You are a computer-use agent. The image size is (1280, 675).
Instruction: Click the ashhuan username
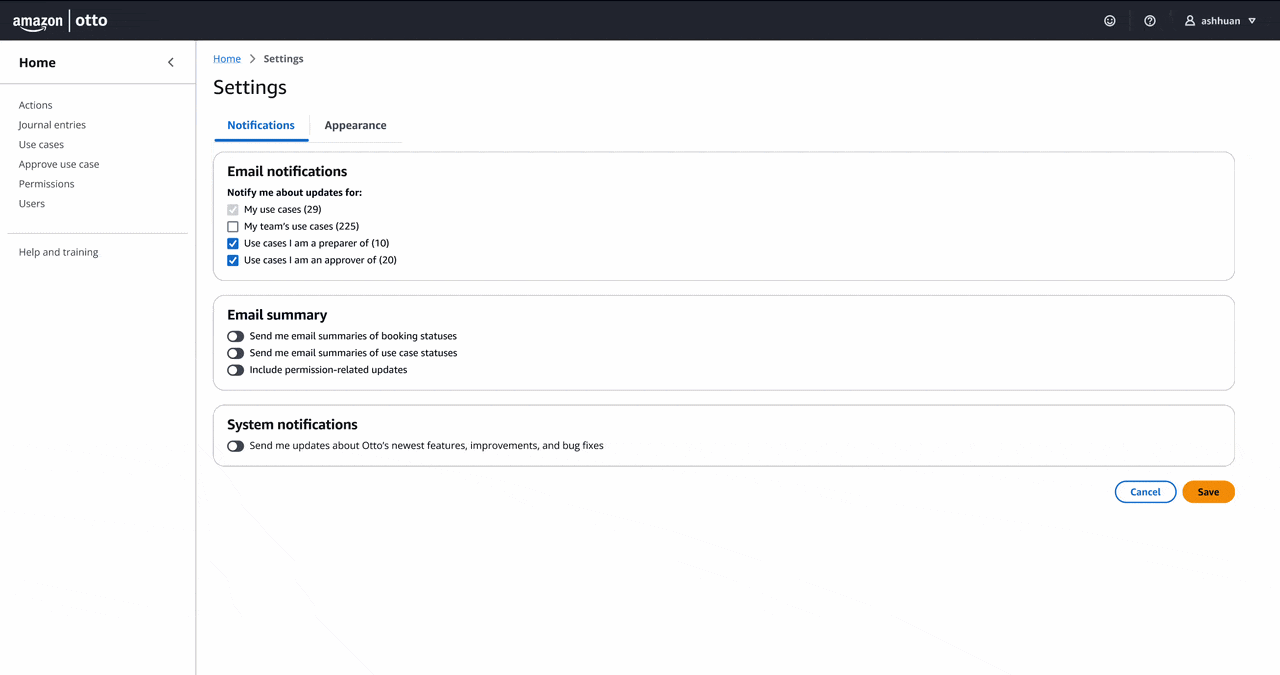click(x=1220, y=21)
